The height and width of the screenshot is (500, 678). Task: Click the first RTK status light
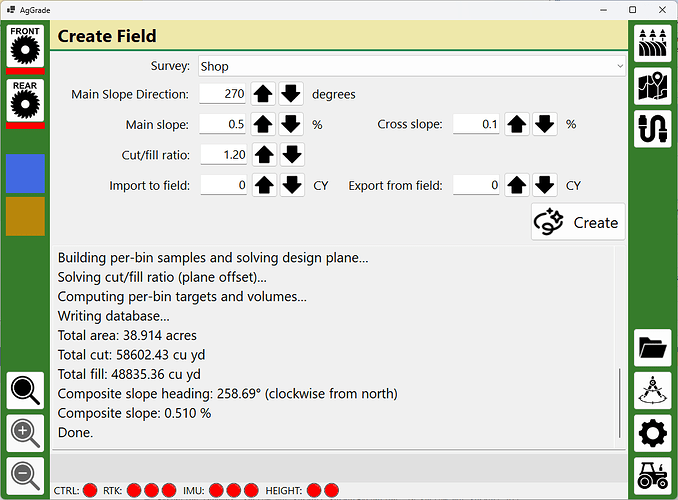[134, 490]
